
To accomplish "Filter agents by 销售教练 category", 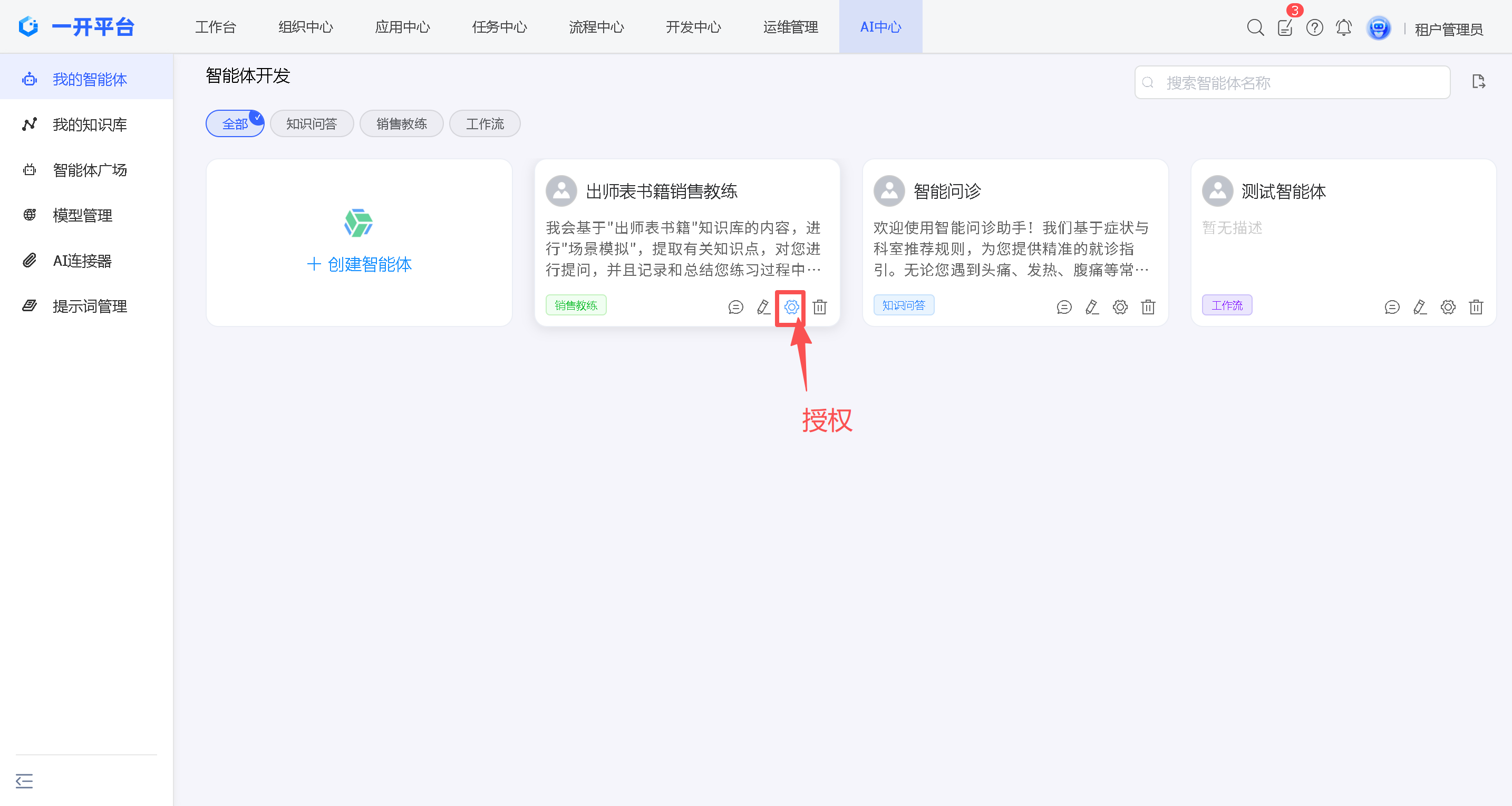I will (402, 124).
